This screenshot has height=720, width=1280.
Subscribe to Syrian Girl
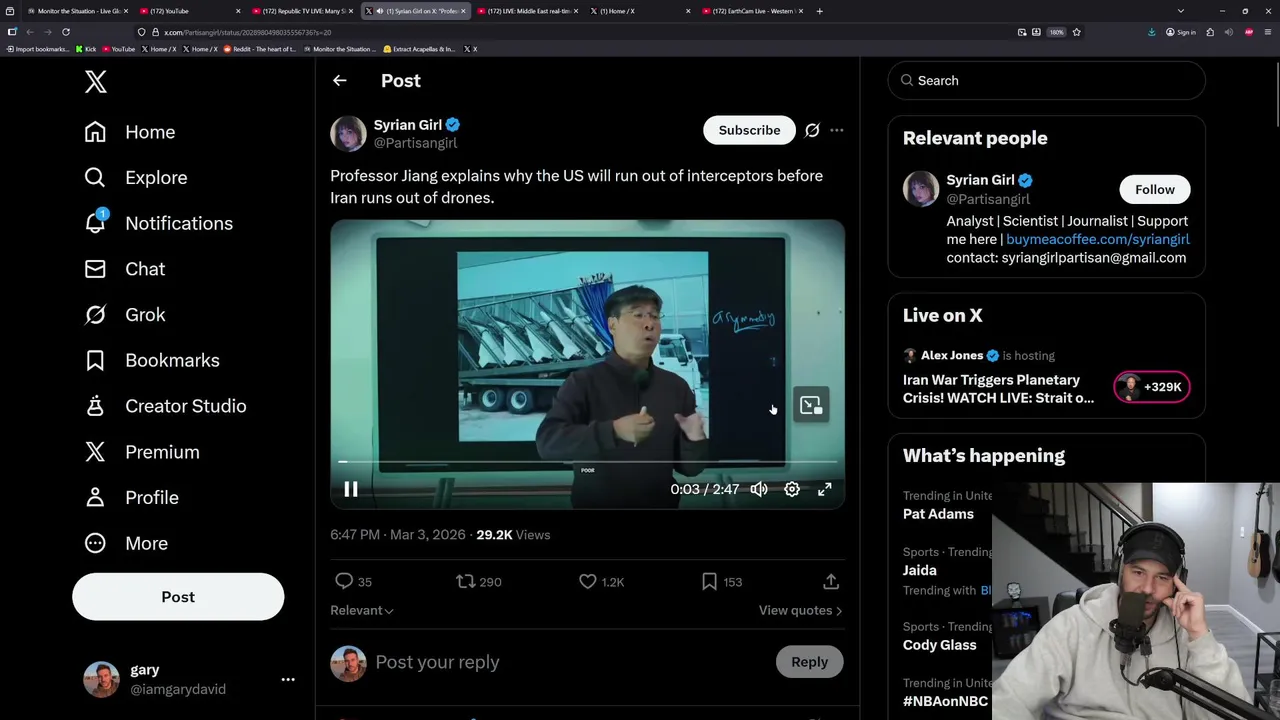point(749,130)
